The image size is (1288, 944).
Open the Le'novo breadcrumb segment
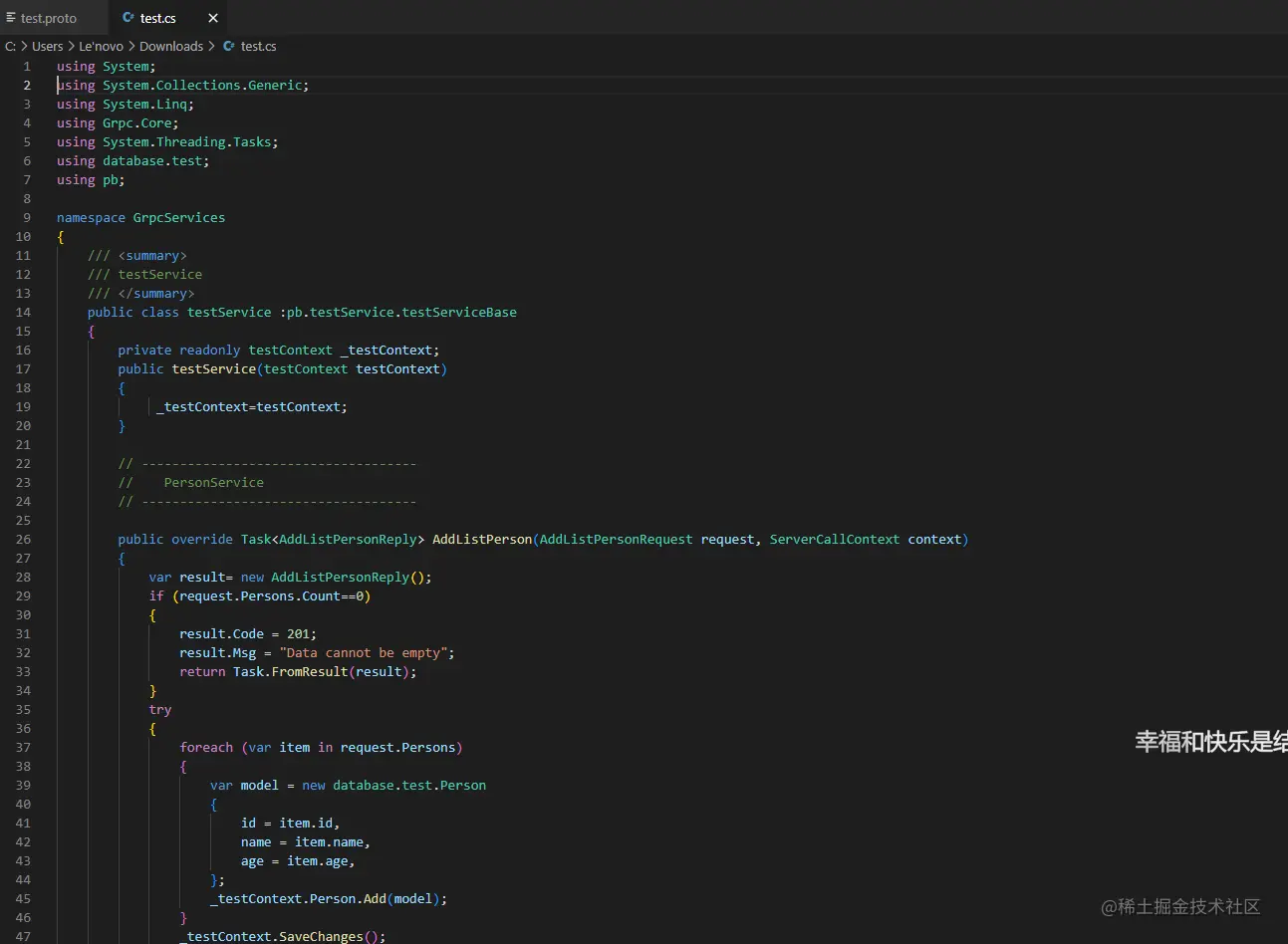pyautogui.click(x=102, y=46)
